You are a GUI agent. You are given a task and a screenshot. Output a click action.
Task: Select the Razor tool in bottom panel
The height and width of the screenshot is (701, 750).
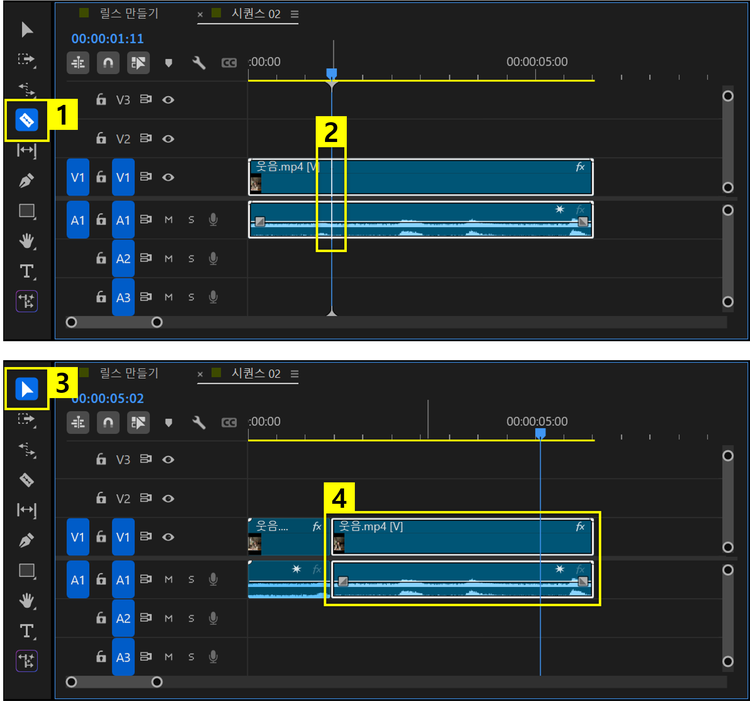click(x=26, y=480)
